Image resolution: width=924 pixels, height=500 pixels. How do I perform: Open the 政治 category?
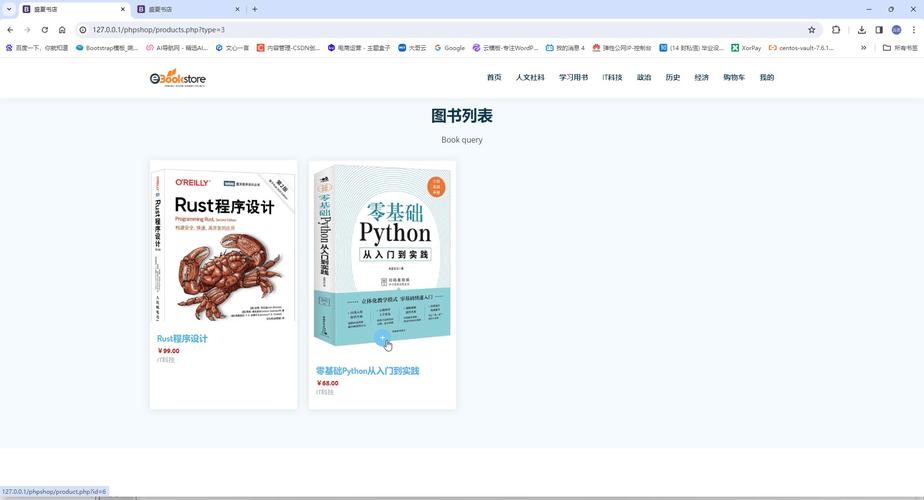pyautogui.click(x=644, y=77)
